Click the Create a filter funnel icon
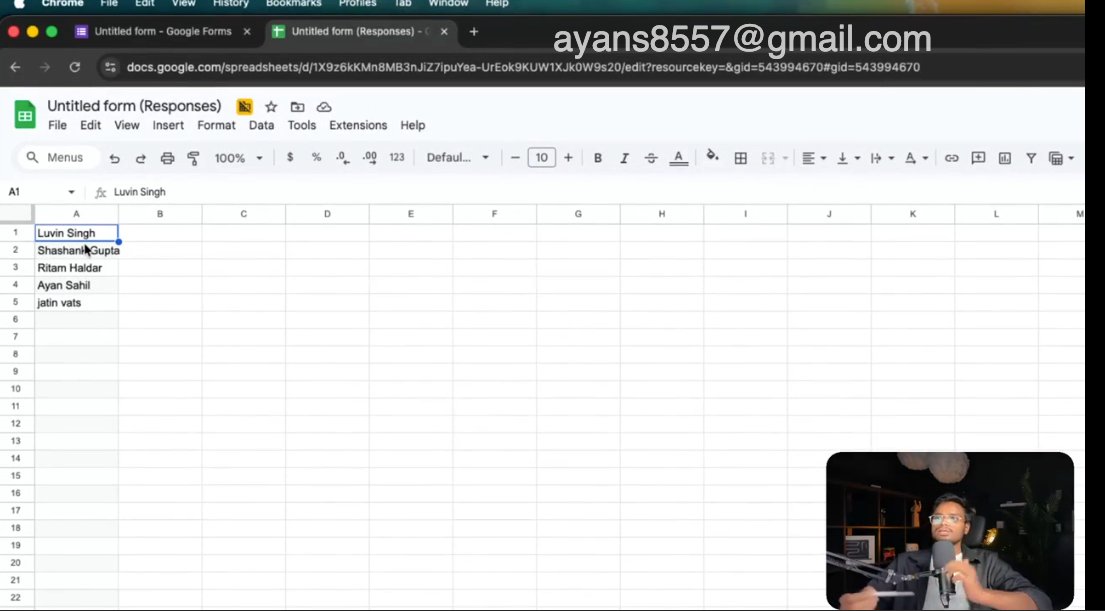Image resolution: width=1105 pixels, height=611 pixels. tap(1031, 159)
